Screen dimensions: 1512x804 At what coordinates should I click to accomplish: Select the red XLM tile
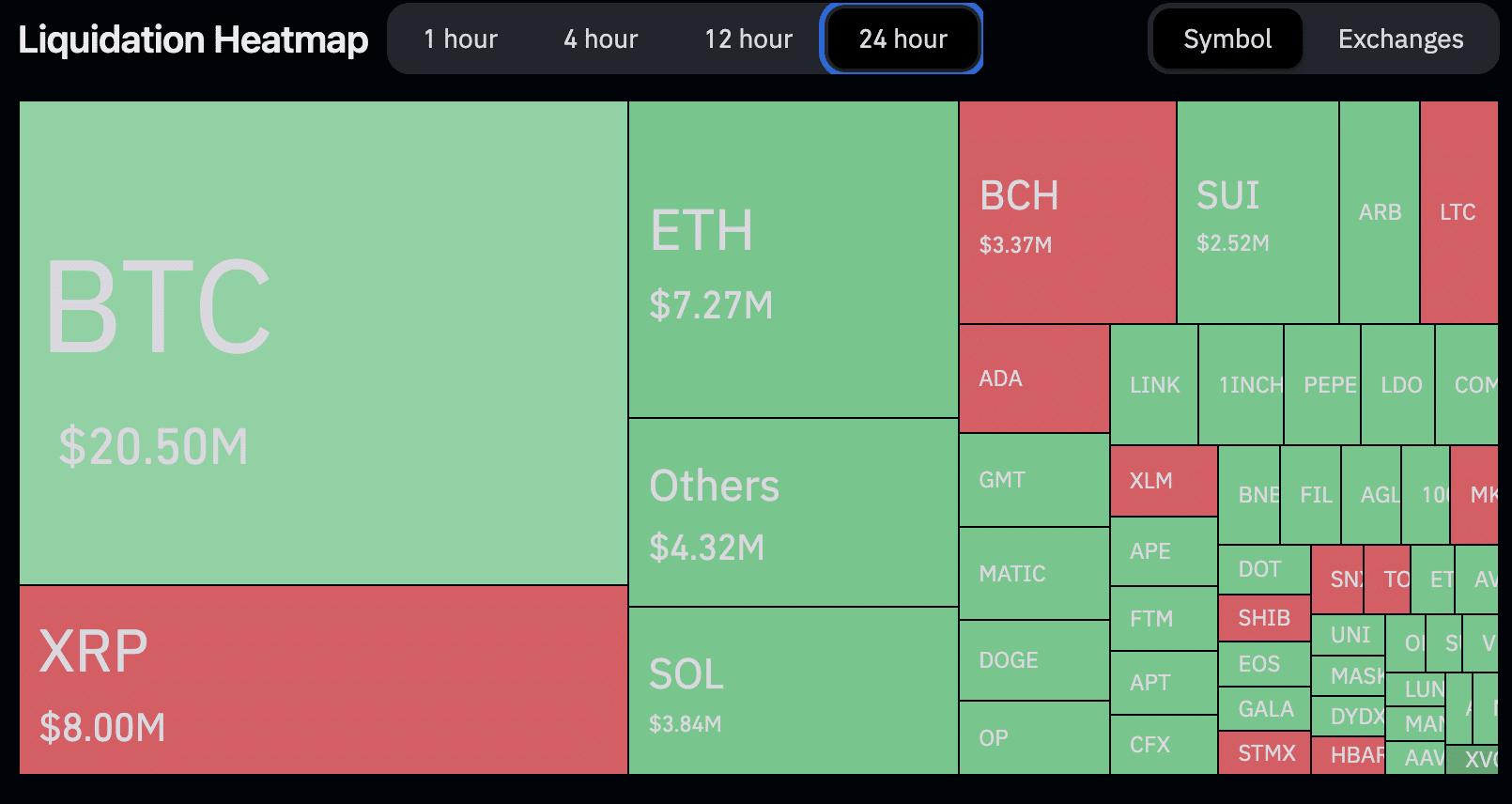click(1163, 481)
